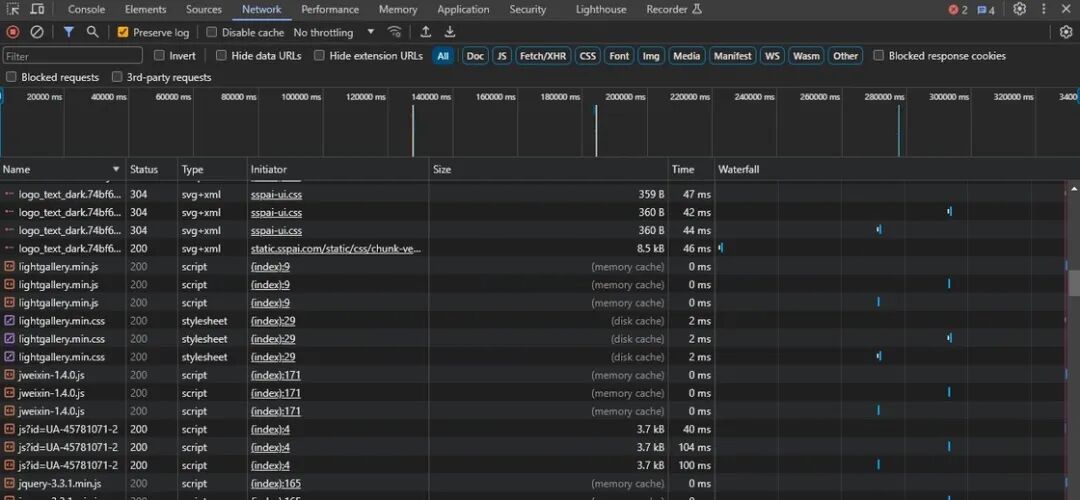
Task: Export HAR file download icon
Action: 450,32
